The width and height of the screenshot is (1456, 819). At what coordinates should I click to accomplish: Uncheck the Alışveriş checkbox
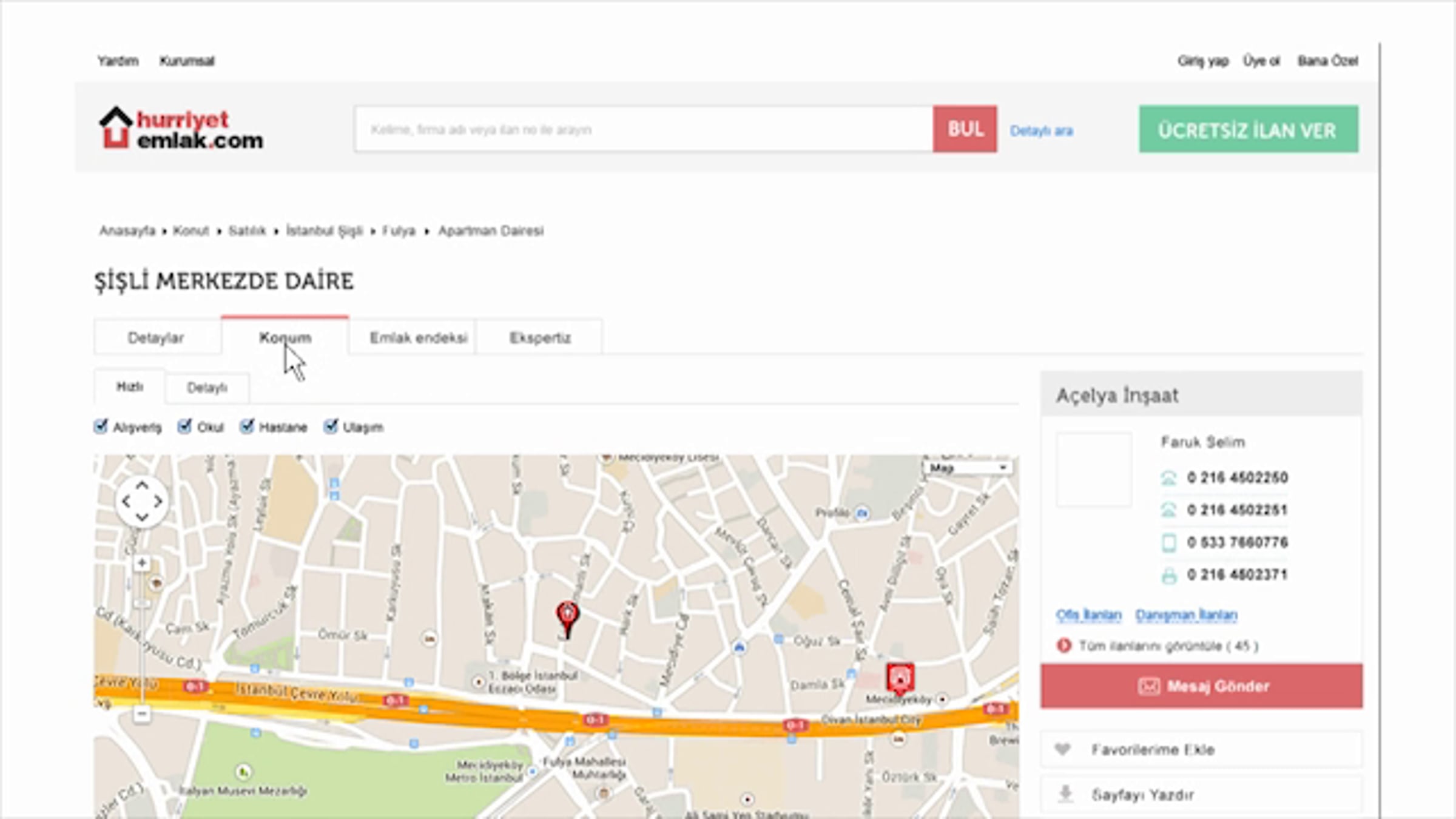click(x=101, y=426)
